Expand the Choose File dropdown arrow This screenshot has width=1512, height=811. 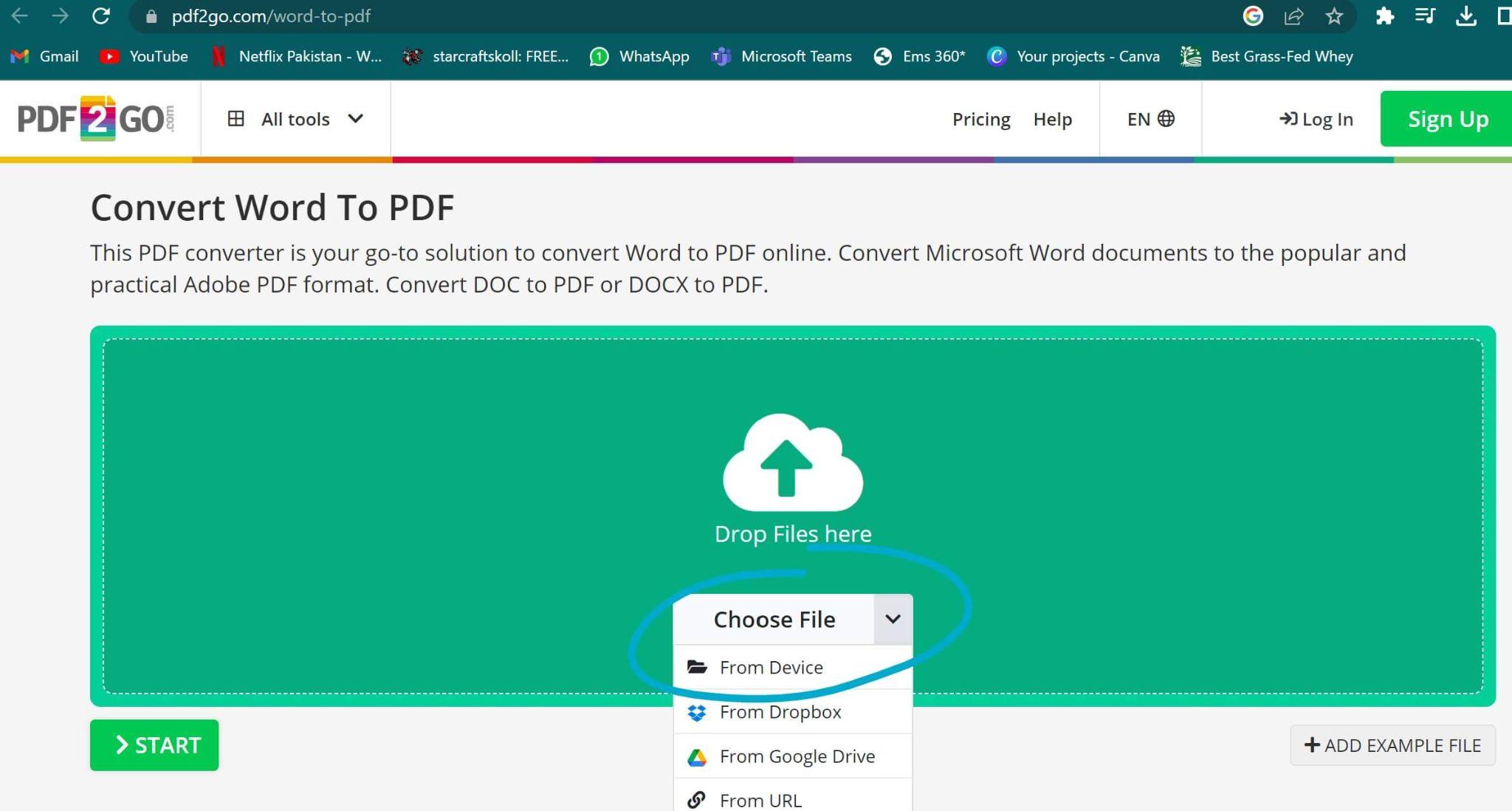893,620
